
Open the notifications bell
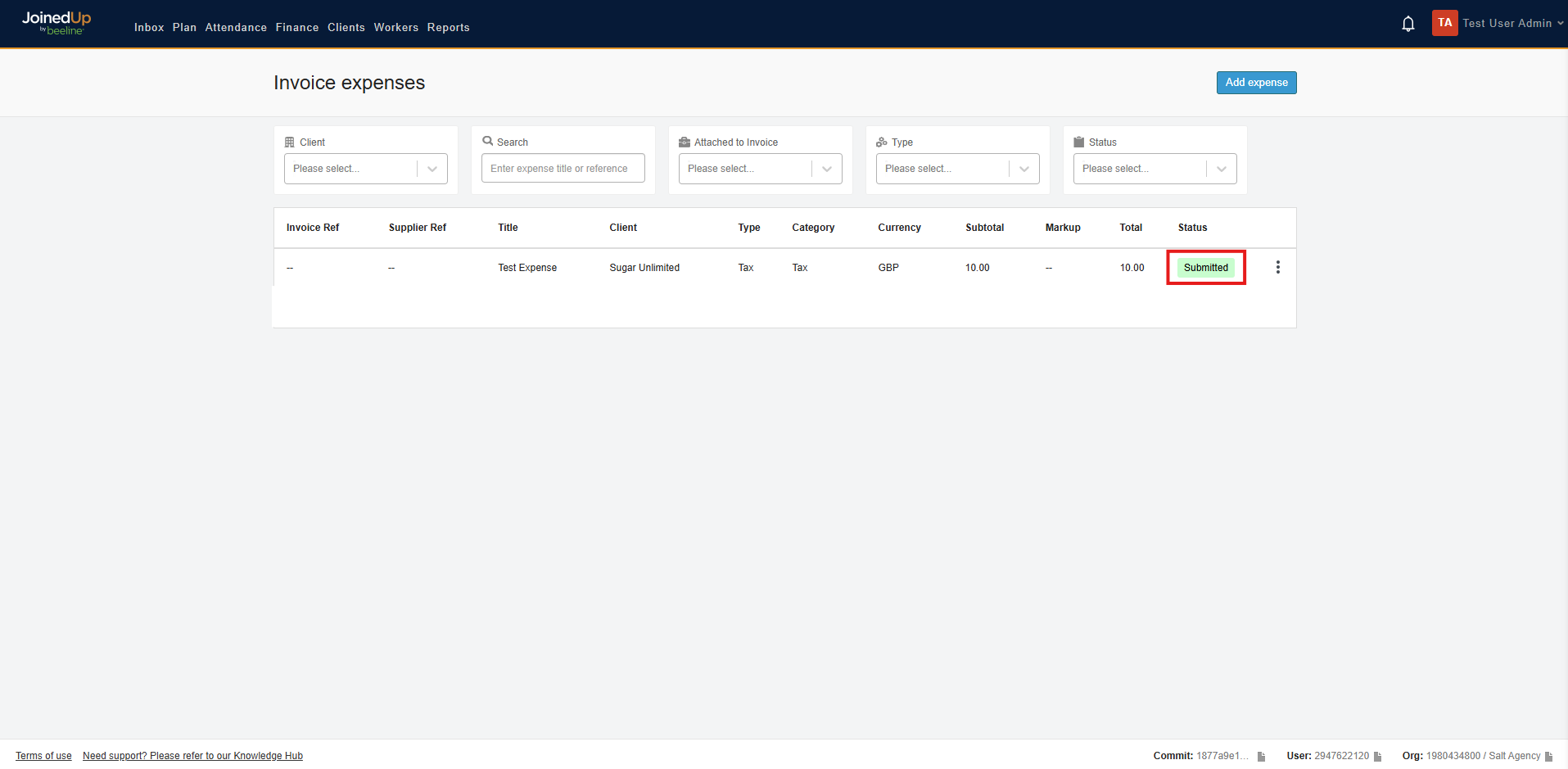coord(1408,24)
